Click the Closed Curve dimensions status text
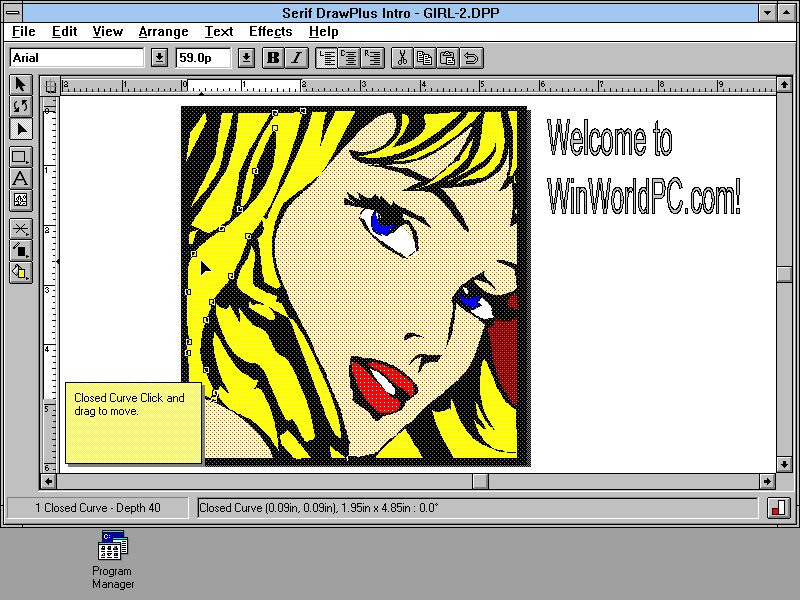The height and width of the screenshot is (600, 800). (x=319, y=508)
